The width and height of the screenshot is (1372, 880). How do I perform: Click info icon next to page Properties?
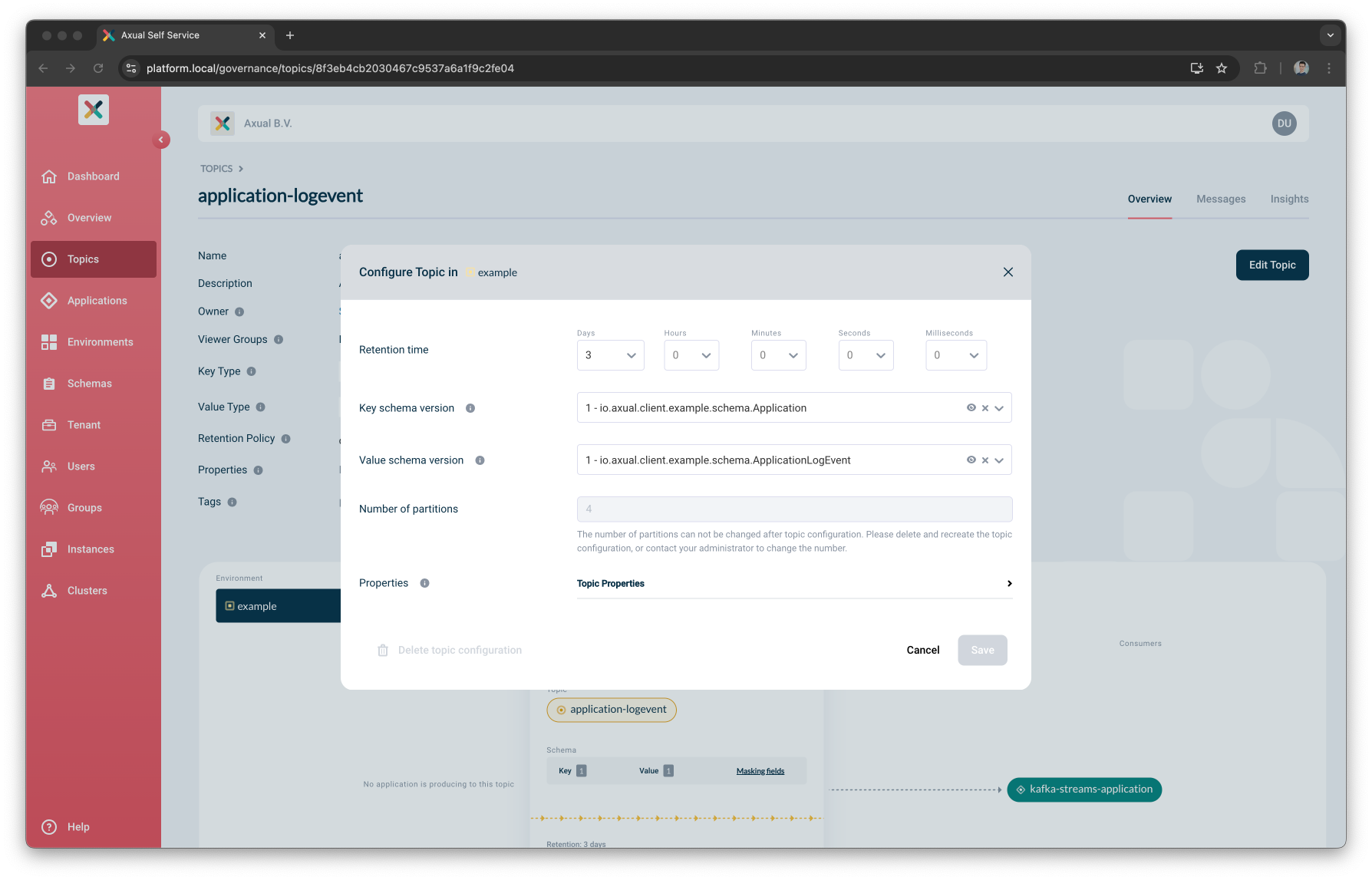[258, 470]
